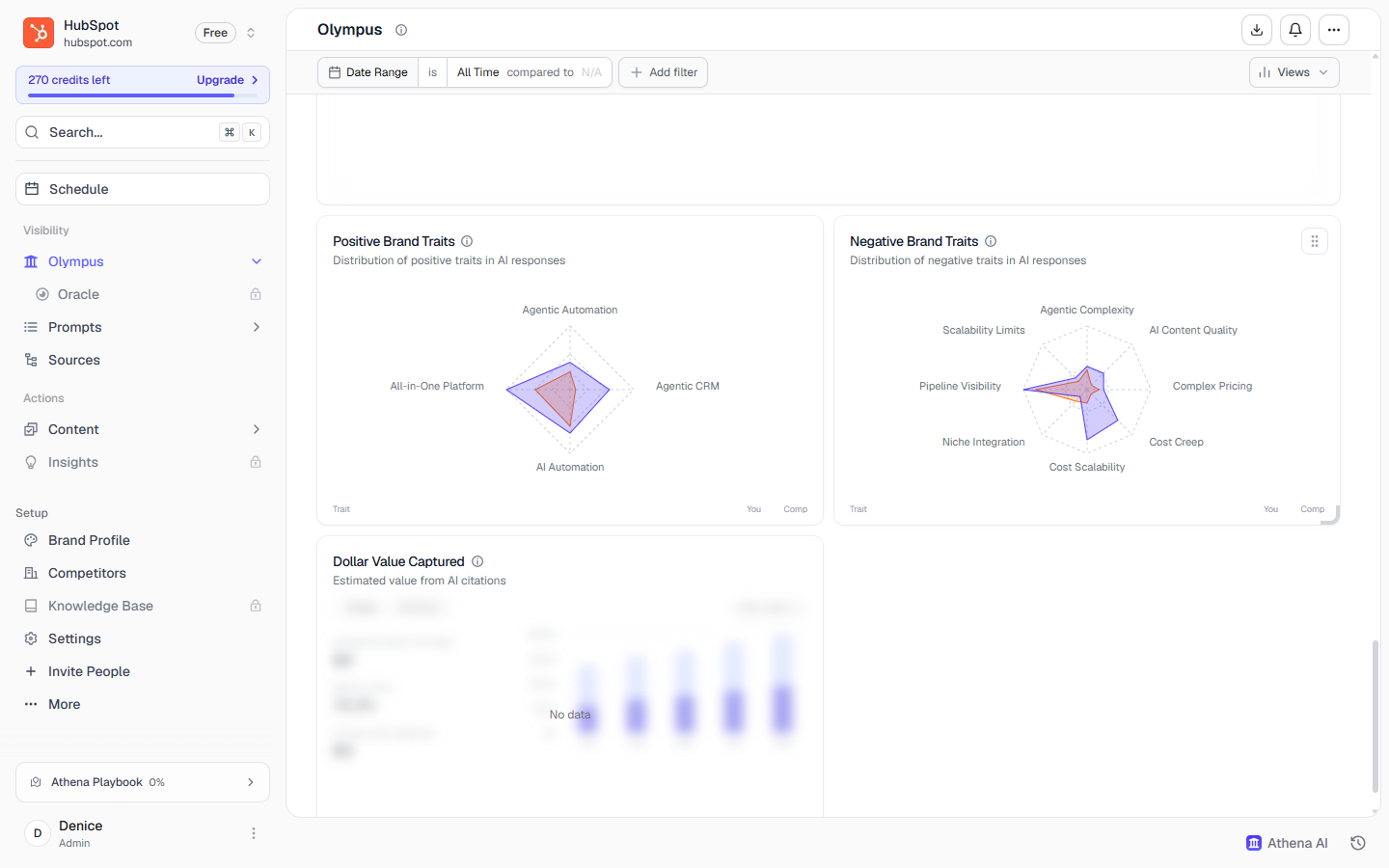Click the Oracle lock icon
This screenshot has height=868, width=1389.
(256, 294)
